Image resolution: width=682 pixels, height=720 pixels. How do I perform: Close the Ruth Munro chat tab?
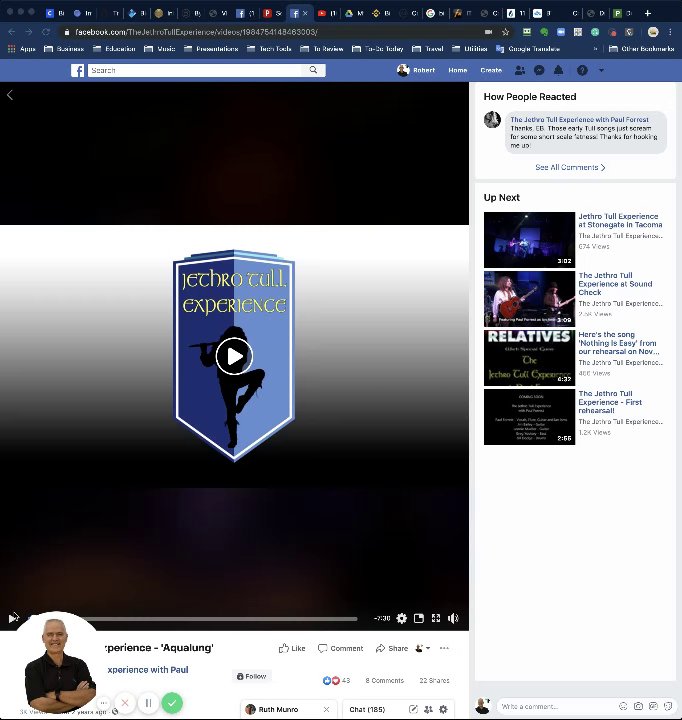pos(326,709)
